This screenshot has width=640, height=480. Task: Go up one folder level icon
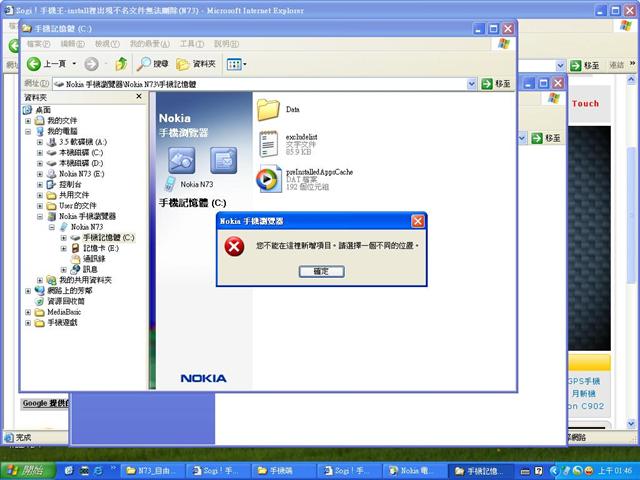point(121,64)
